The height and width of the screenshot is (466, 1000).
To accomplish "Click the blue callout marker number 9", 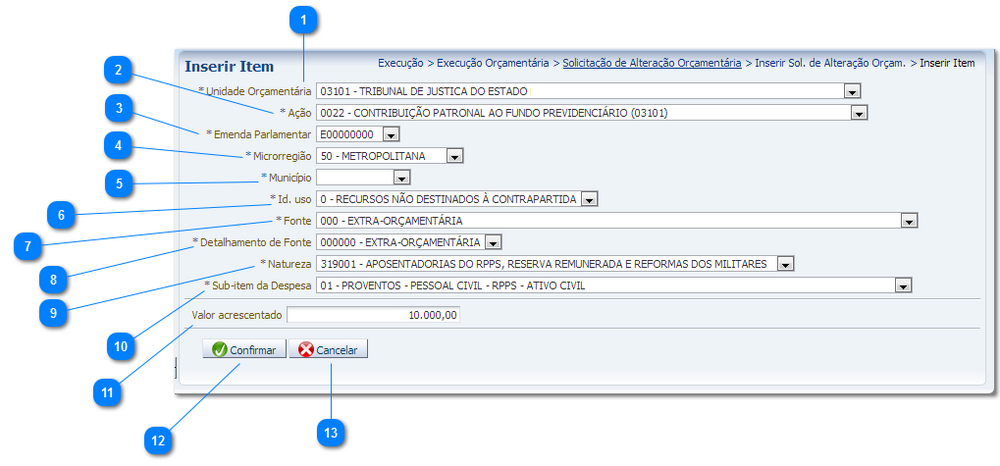I will pos(52,311).
